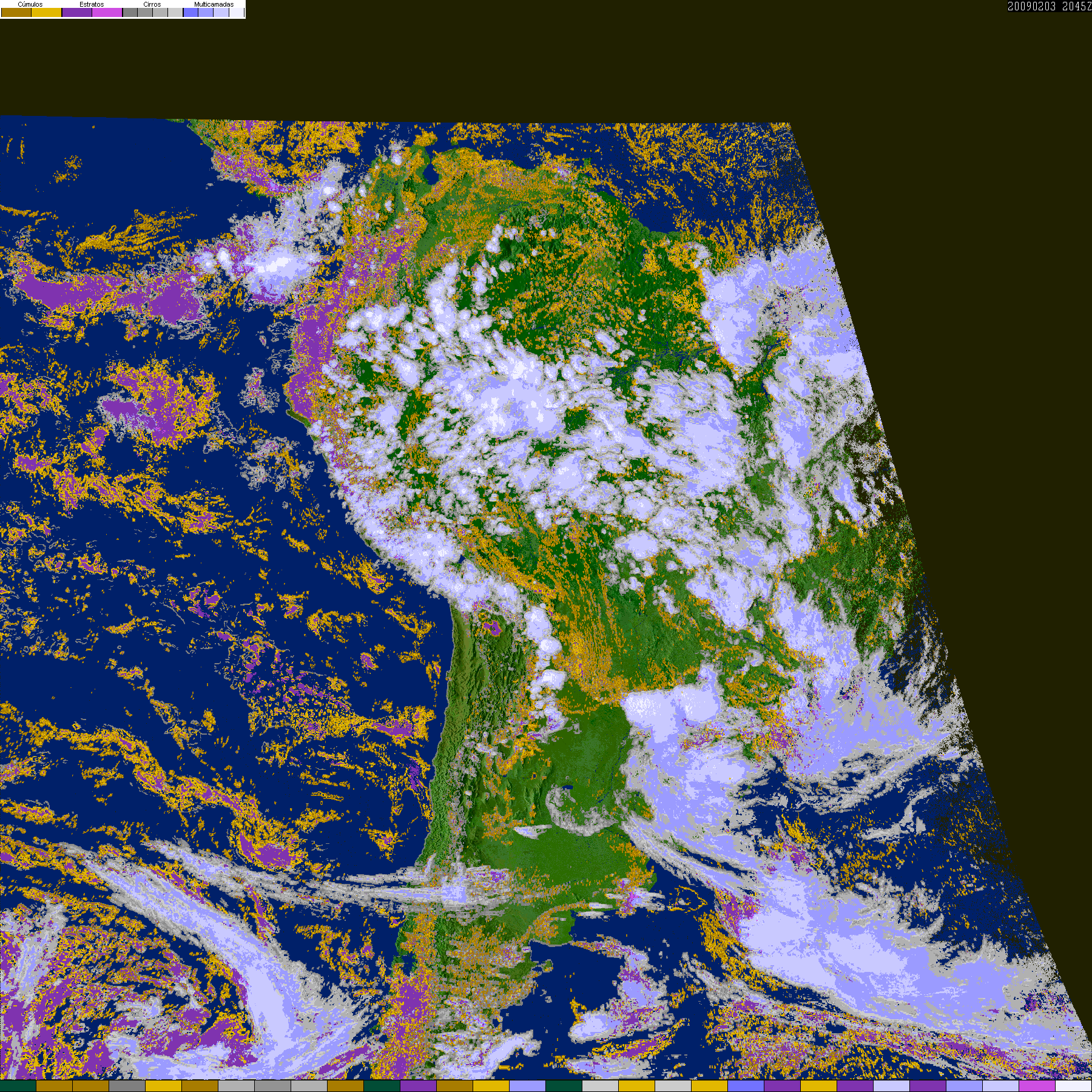This screenshot has width=1092, height=1092.
Task: Pick the darkest gray Cirros legend swatch
Action: (130, 12)
